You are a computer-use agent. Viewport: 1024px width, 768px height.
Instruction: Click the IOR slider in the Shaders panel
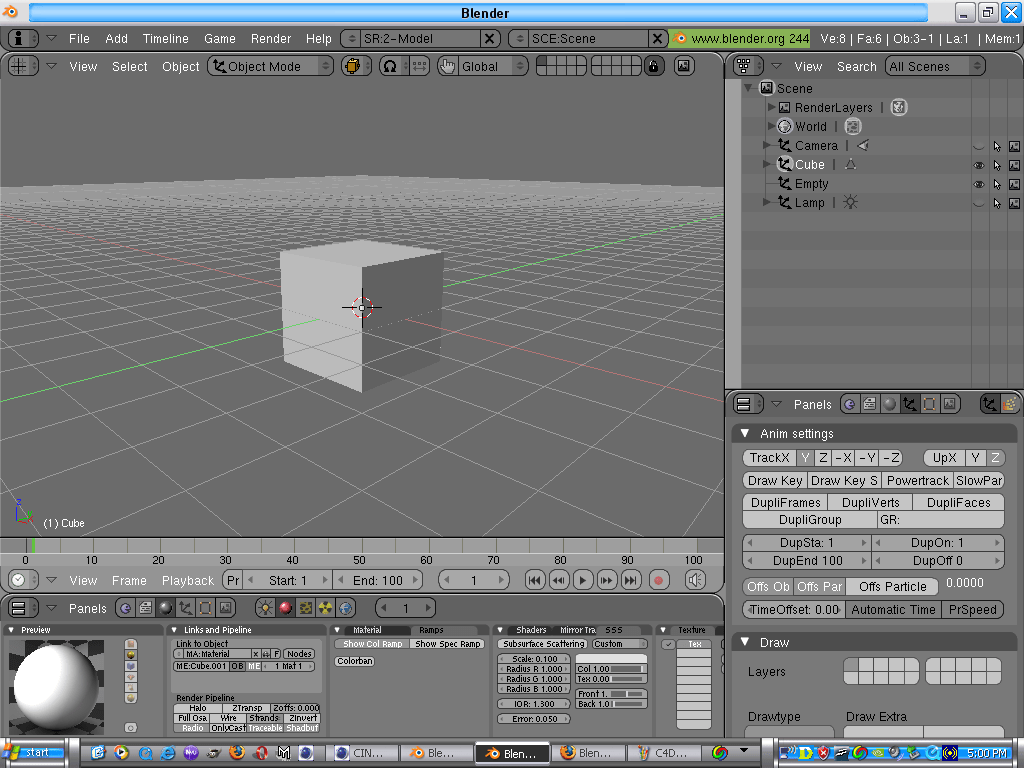[x=534, y=702]
